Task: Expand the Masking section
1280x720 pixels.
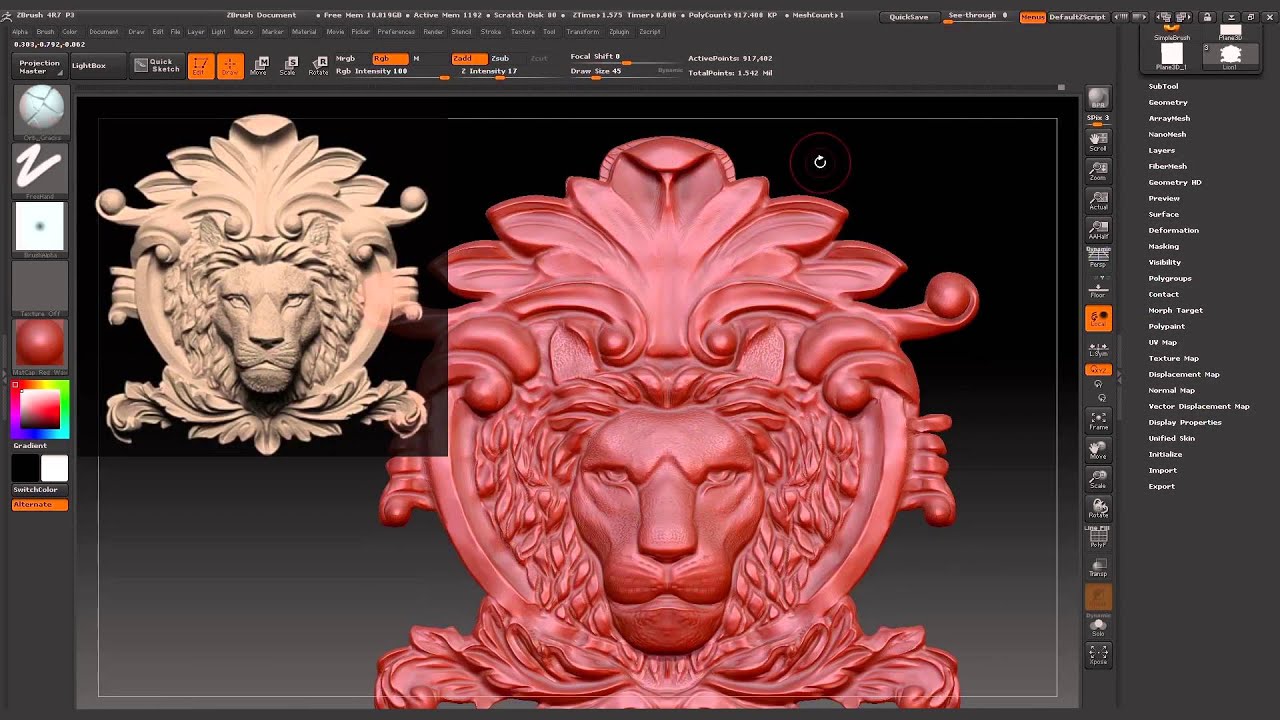Action: click(1164, 246)
